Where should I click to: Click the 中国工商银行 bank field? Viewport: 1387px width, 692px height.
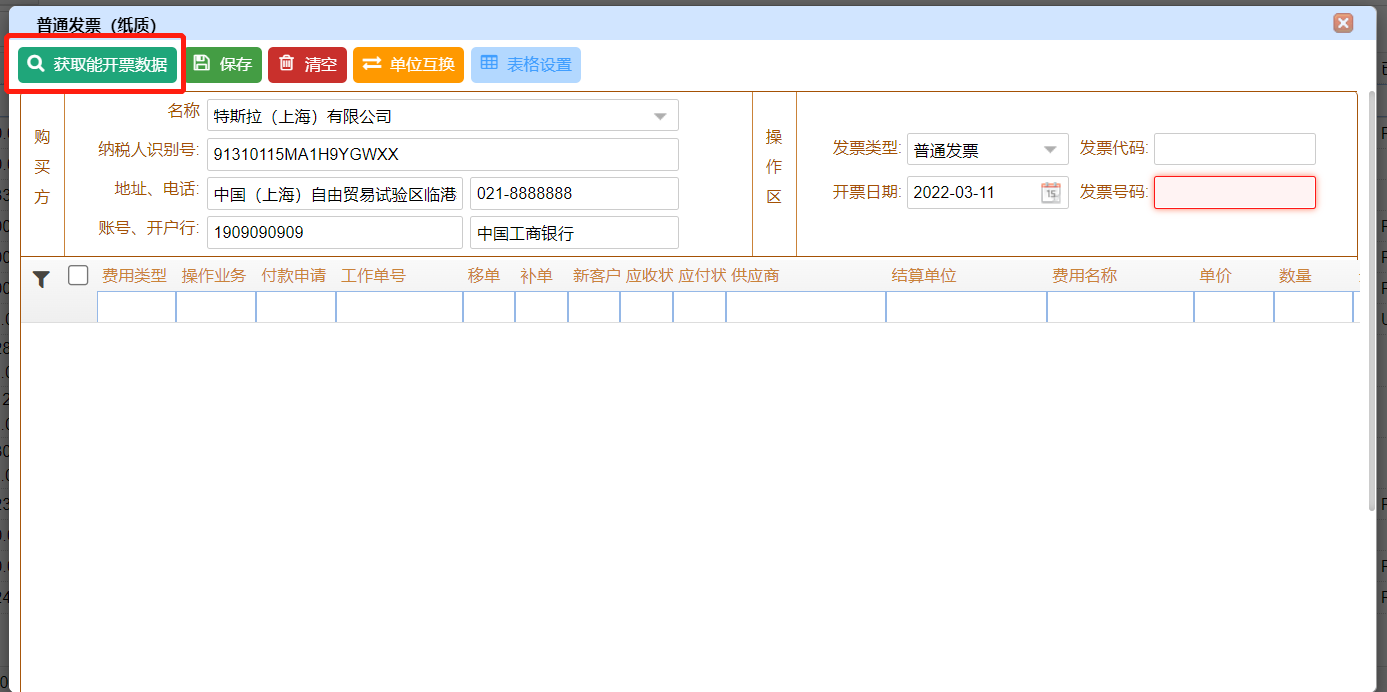pyautogui.click(x=573, y=233)
